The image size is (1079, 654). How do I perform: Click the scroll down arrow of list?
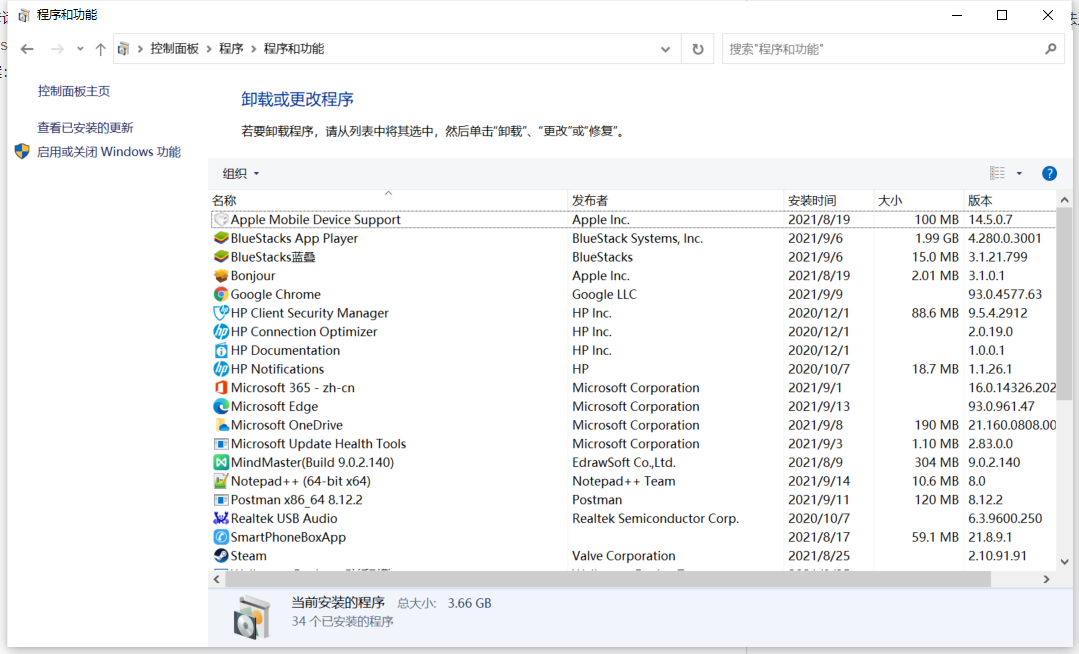pos(1064,561)
